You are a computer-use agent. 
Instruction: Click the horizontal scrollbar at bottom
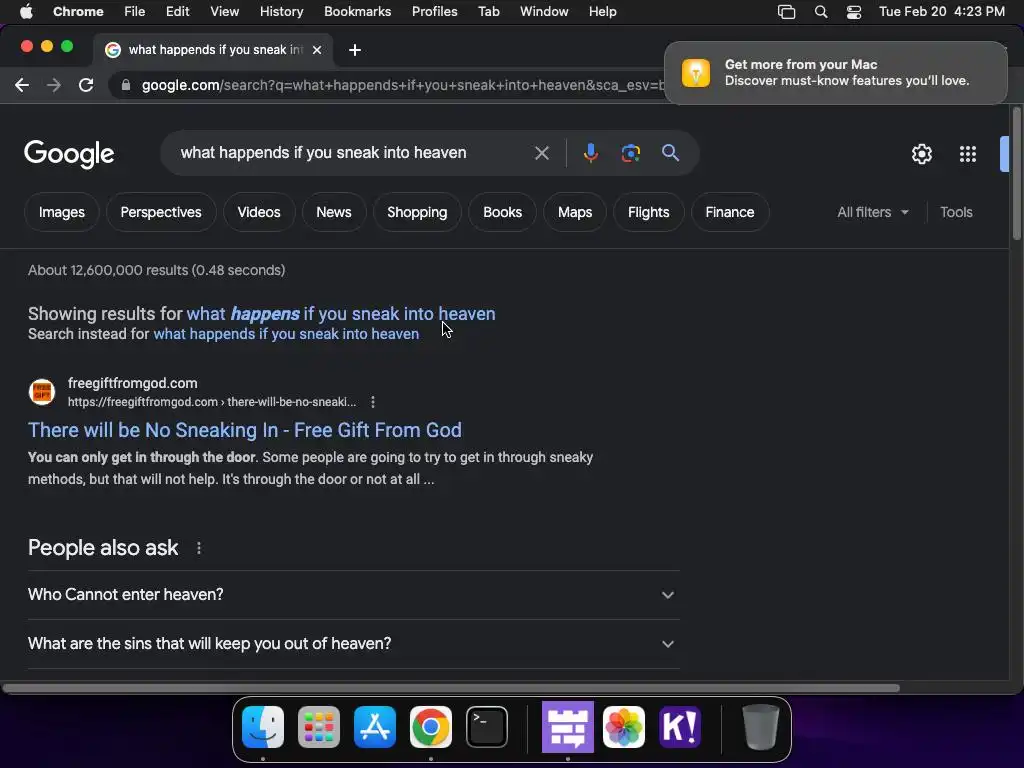coord(451,688)
